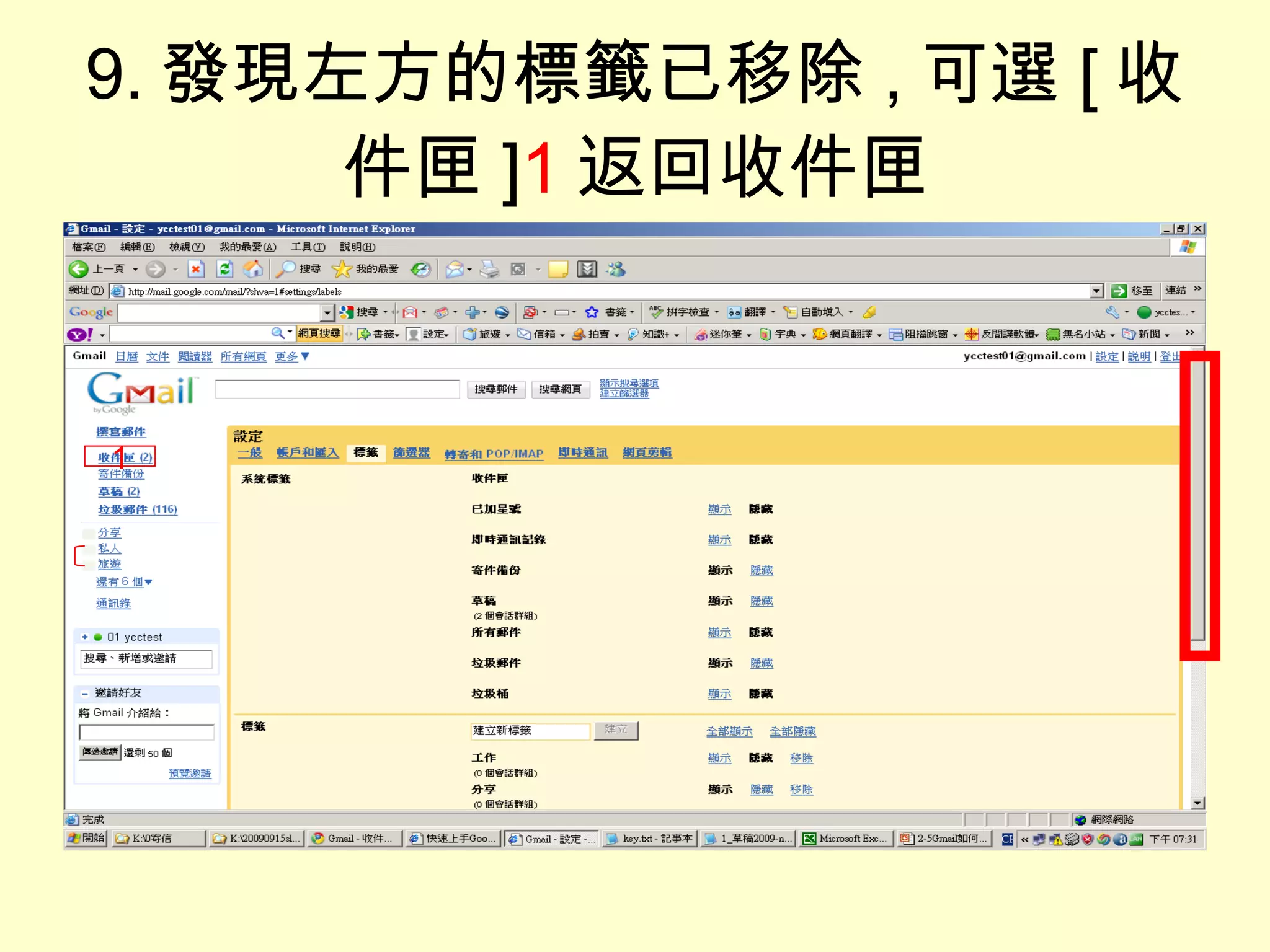Click the Windows 開始 Start button
This screenshot has height=952, width=1270.
pos(87,839)
